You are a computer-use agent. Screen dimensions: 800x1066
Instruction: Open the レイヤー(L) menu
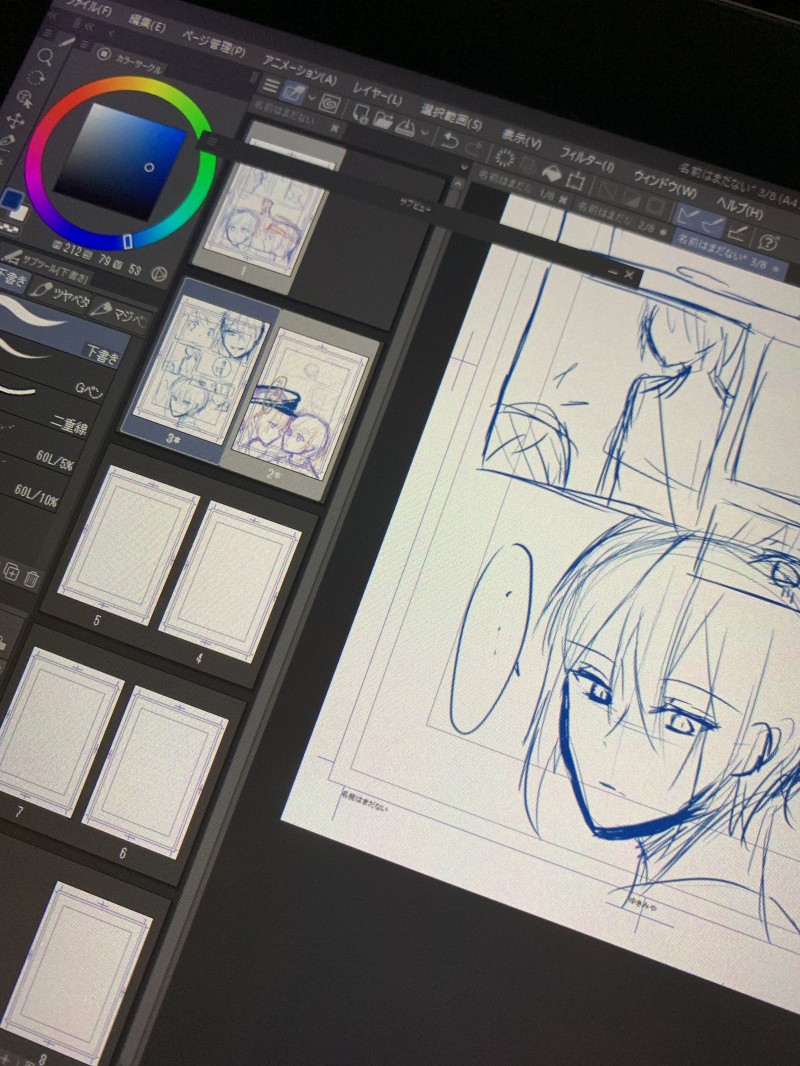tap(377, 95)
